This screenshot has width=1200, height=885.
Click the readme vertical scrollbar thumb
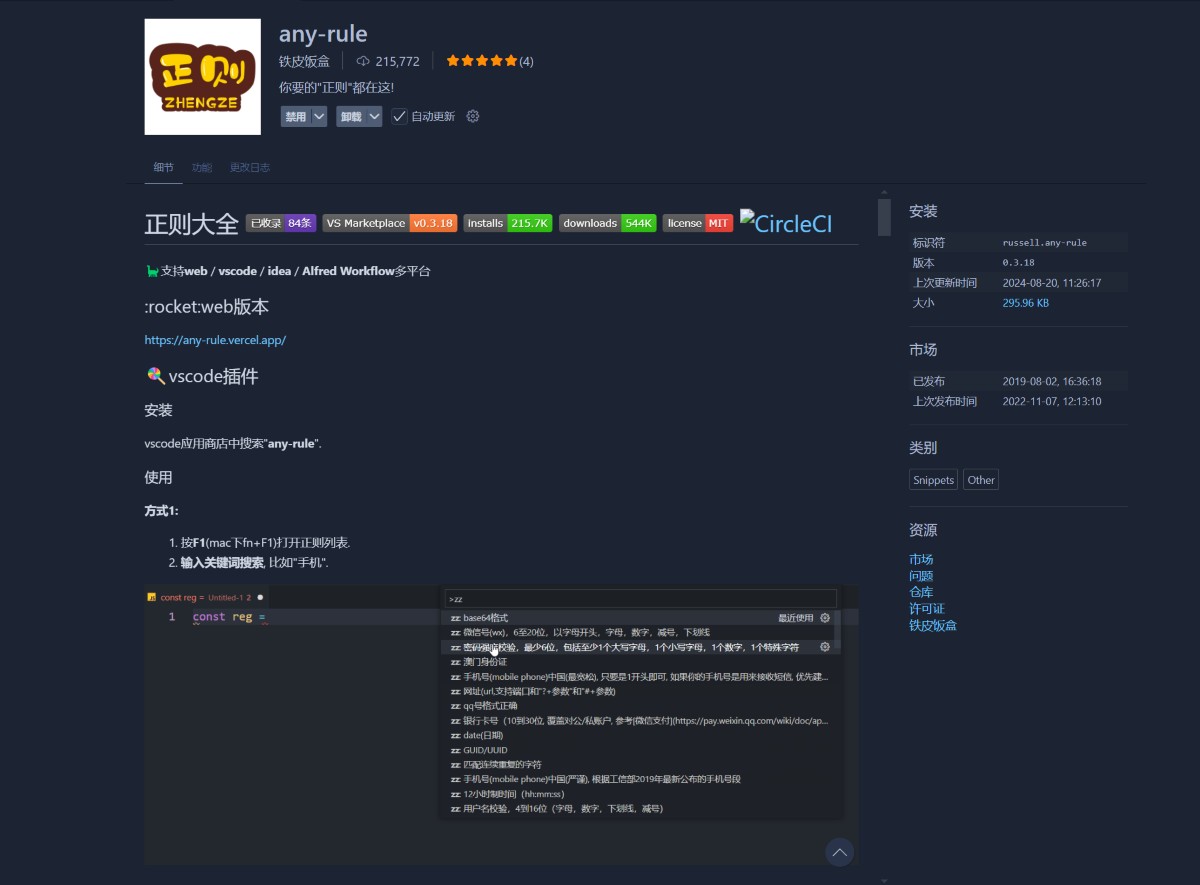[x=884, y=217]
